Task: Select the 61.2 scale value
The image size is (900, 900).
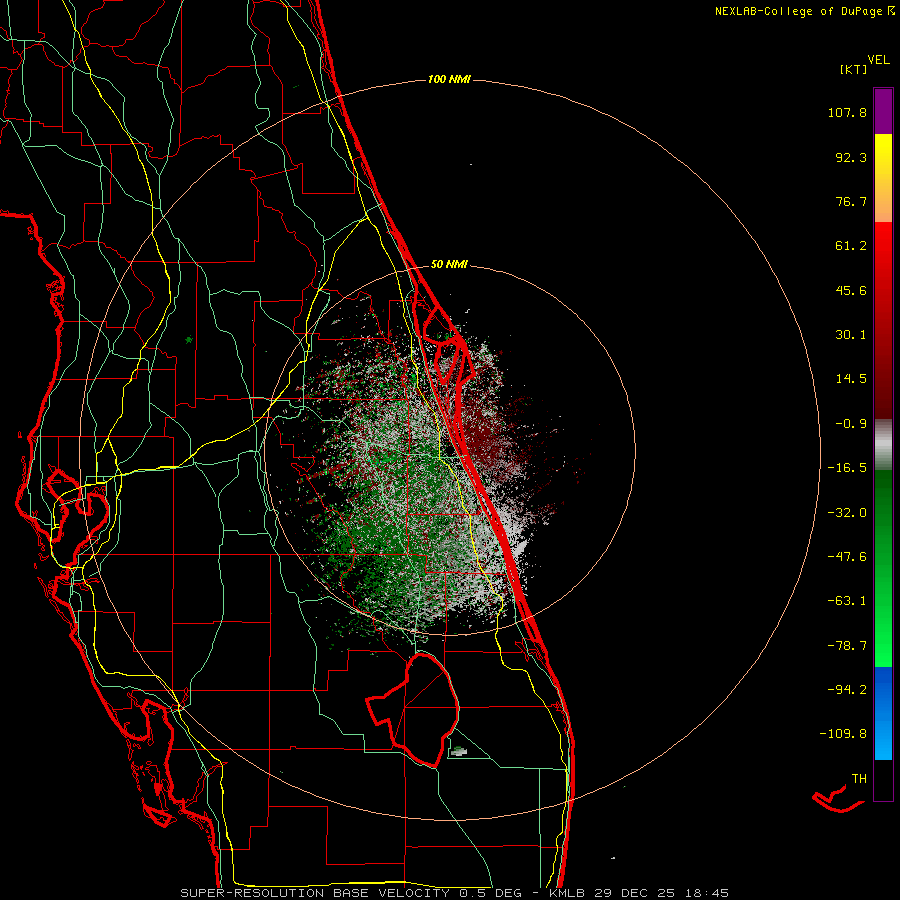Action: 851,246
